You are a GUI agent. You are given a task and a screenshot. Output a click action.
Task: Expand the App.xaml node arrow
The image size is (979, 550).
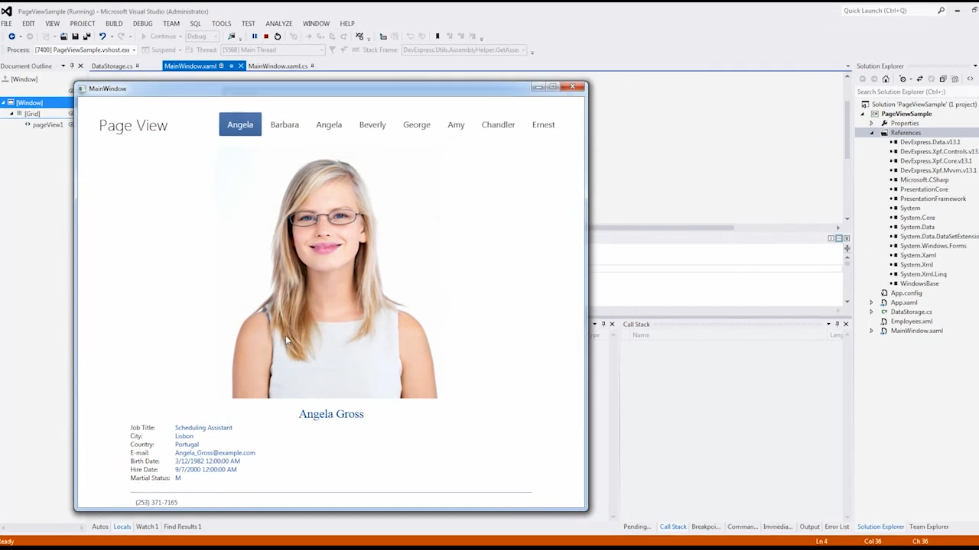point(872,303)
